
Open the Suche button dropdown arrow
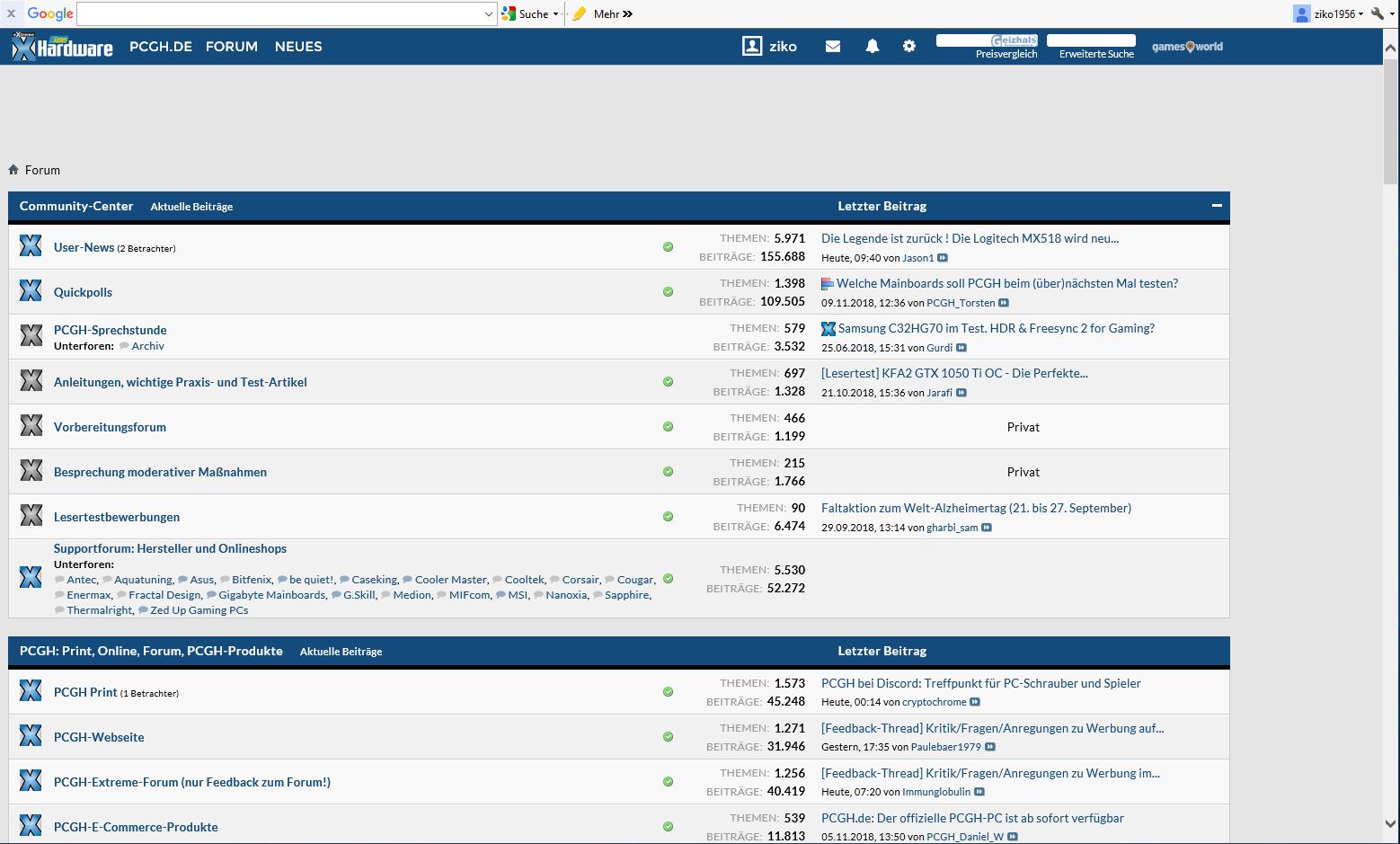[555, 13]
